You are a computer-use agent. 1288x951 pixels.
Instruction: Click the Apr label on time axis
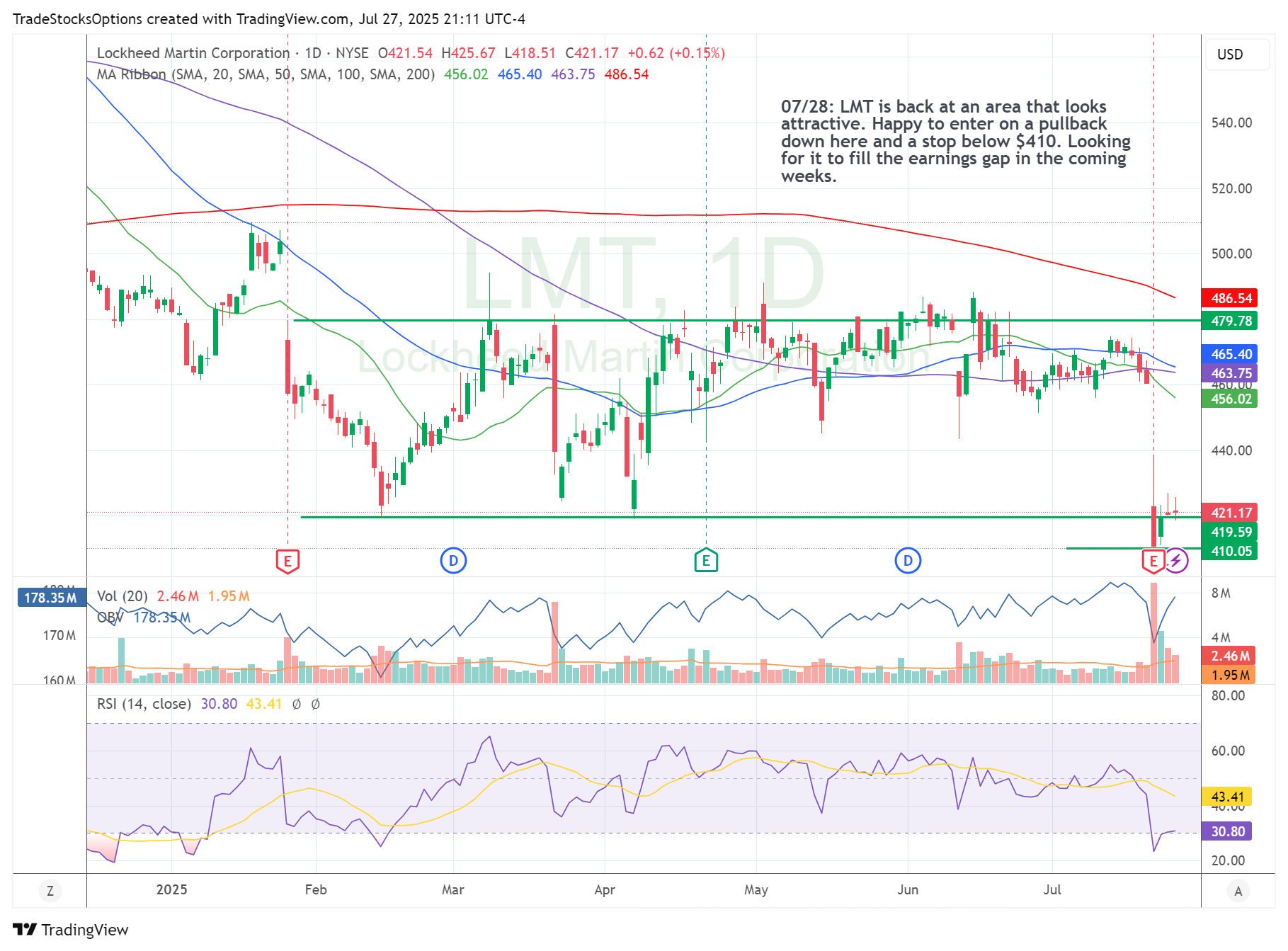pos(605,890)
